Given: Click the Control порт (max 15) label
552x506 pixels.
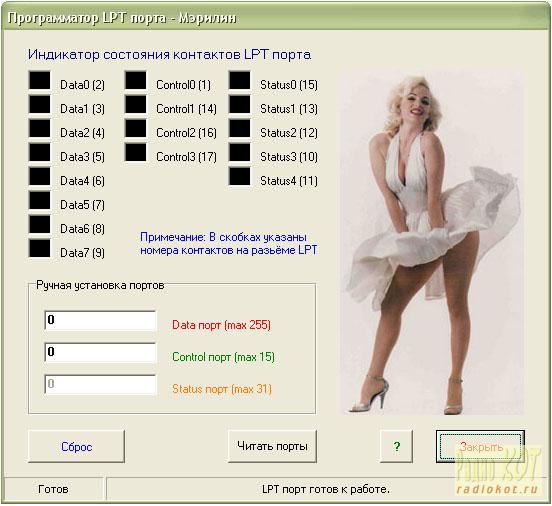Looking at the screenshot, I should point(223,357).
